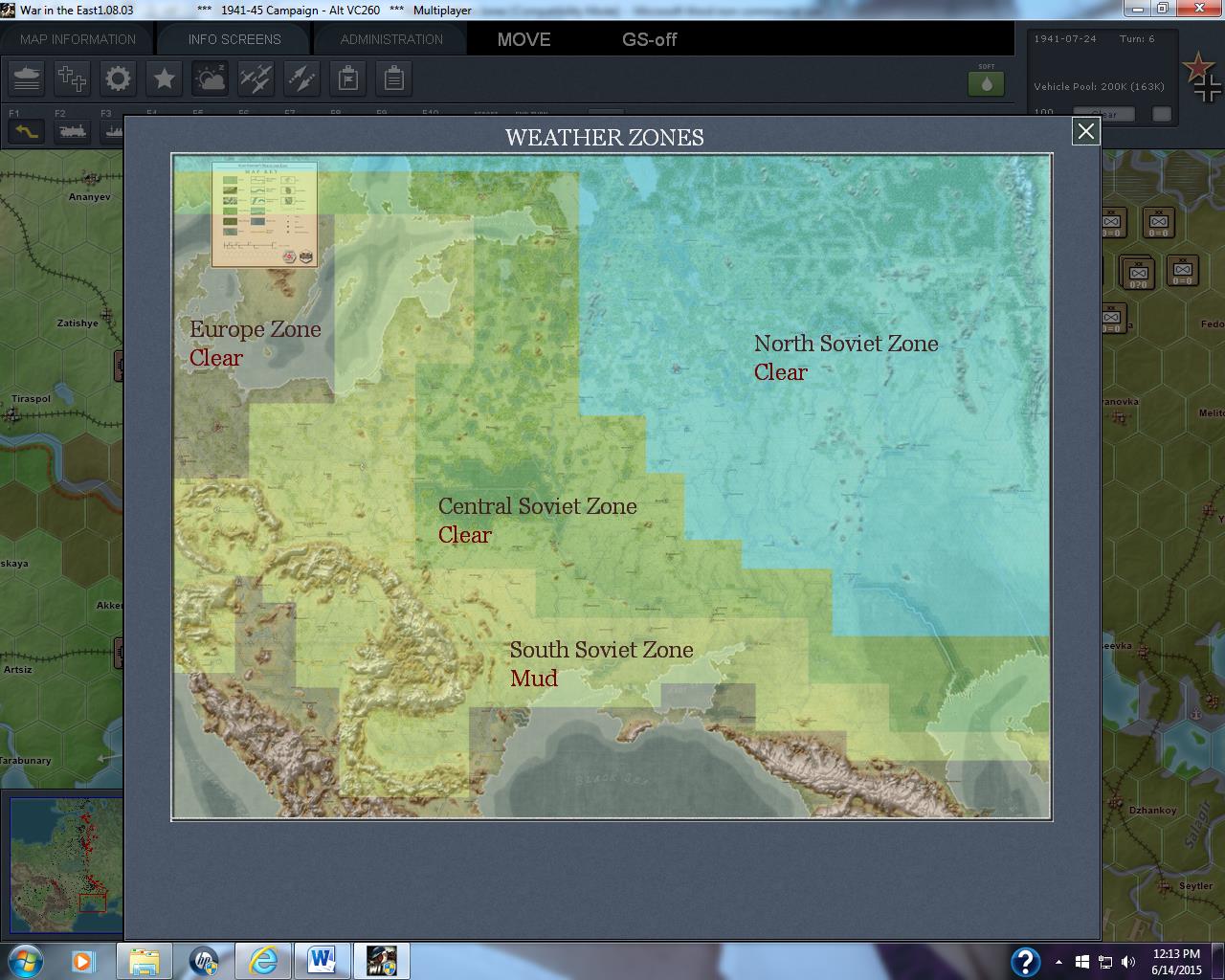The width and height of the screenshot is (1225, 980).
Task: Click the blue help question mark icon
Action: pyautogui.click(x=1025, y=961)
